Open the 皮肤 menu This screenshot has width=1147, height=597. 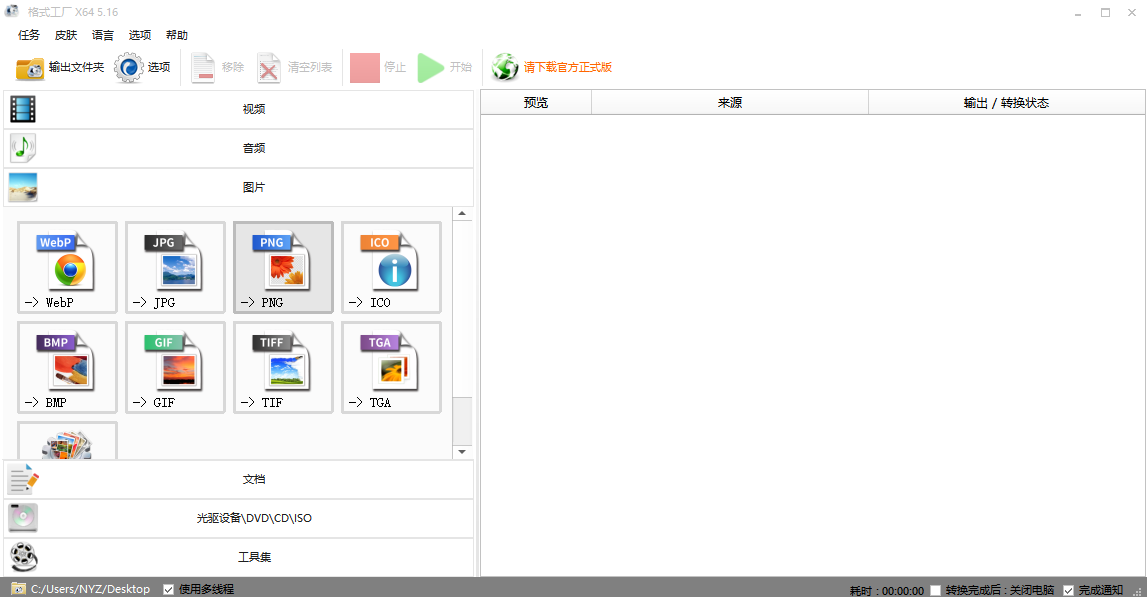click(66, 35)
